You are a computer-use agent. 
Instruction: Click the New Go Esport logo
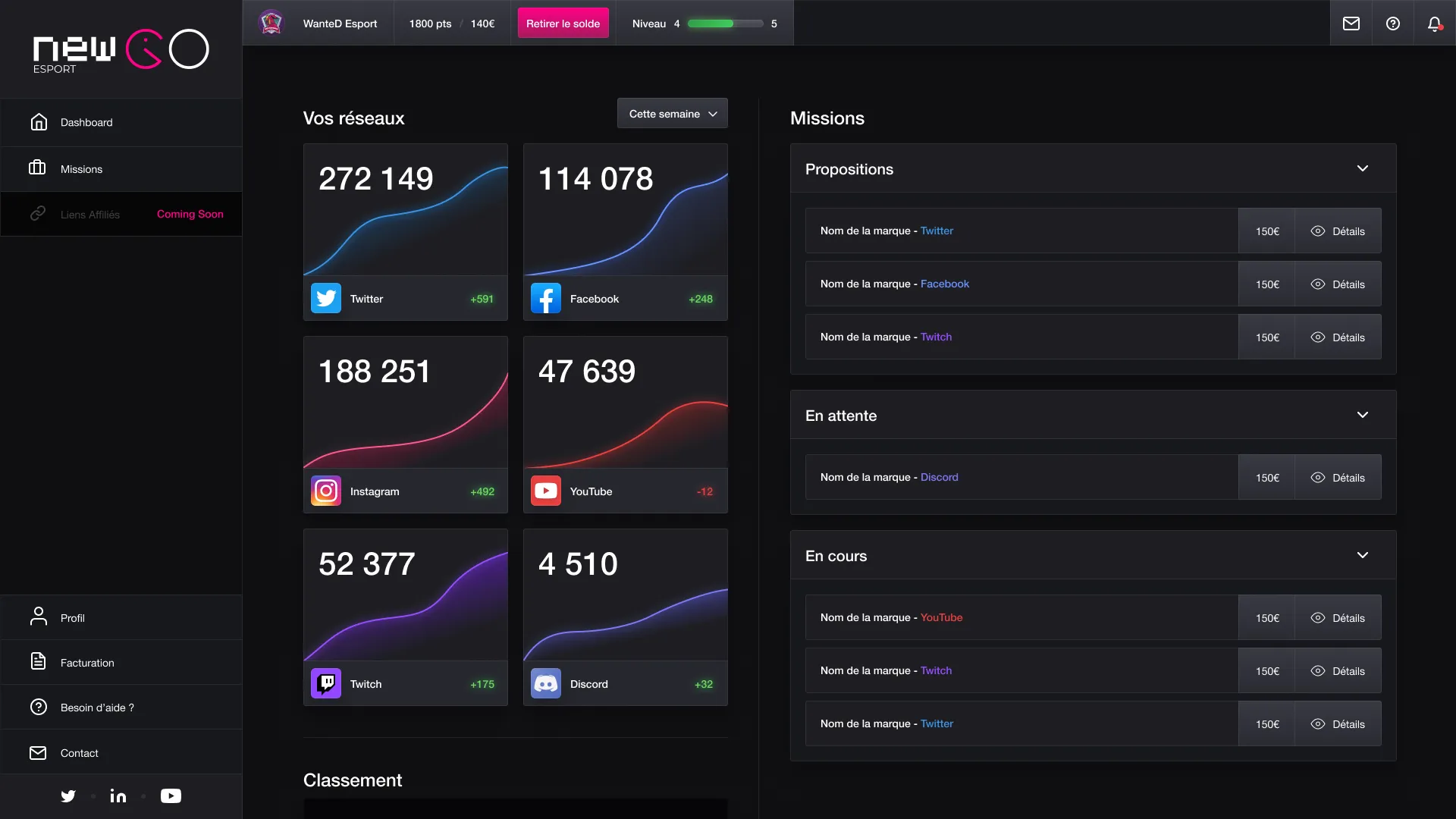coord(121,51)
